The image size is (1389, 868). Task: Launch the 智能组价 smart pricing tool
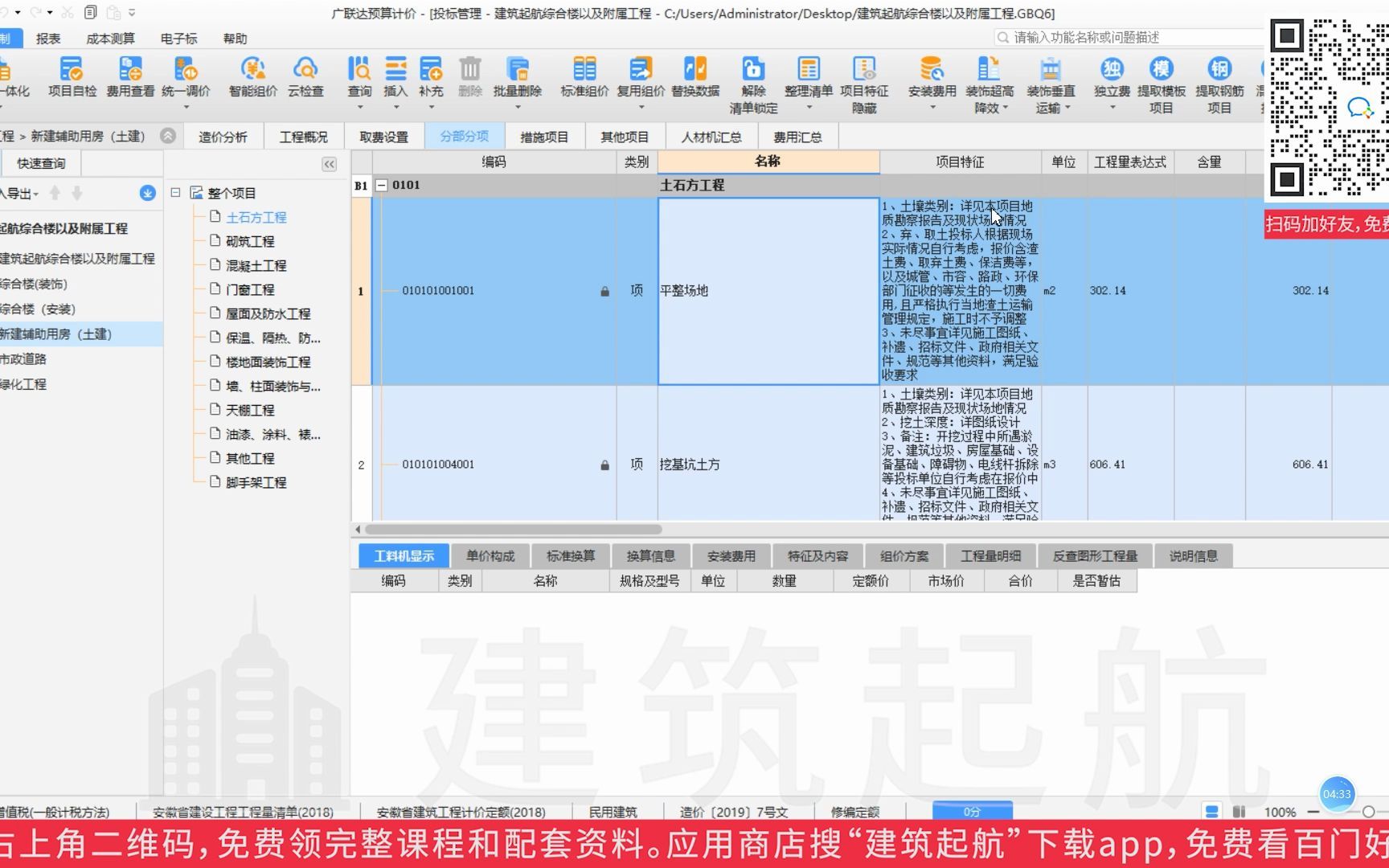point(253,77)
